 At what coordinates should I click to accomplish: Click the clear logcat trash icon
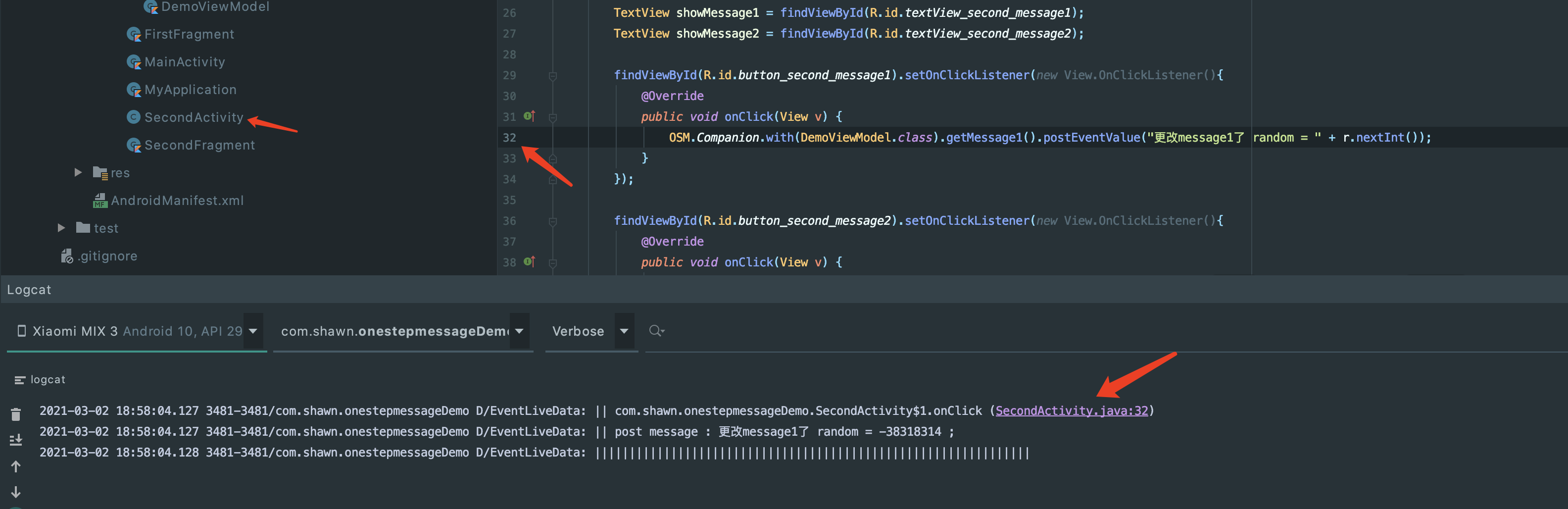pos(16,414)
